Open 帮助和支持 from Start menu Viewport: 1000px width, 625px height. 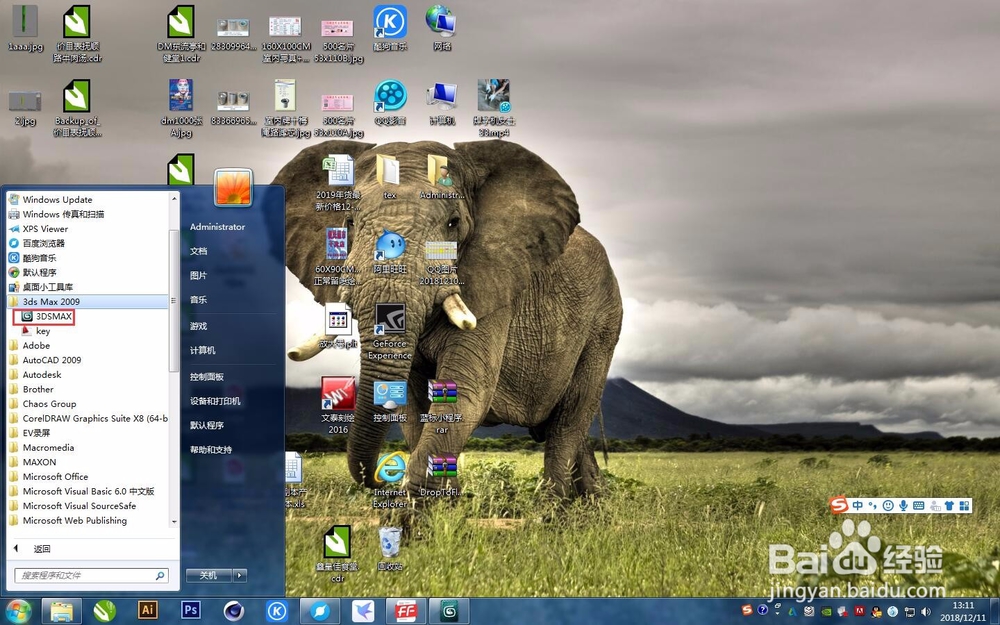(211, 450)
